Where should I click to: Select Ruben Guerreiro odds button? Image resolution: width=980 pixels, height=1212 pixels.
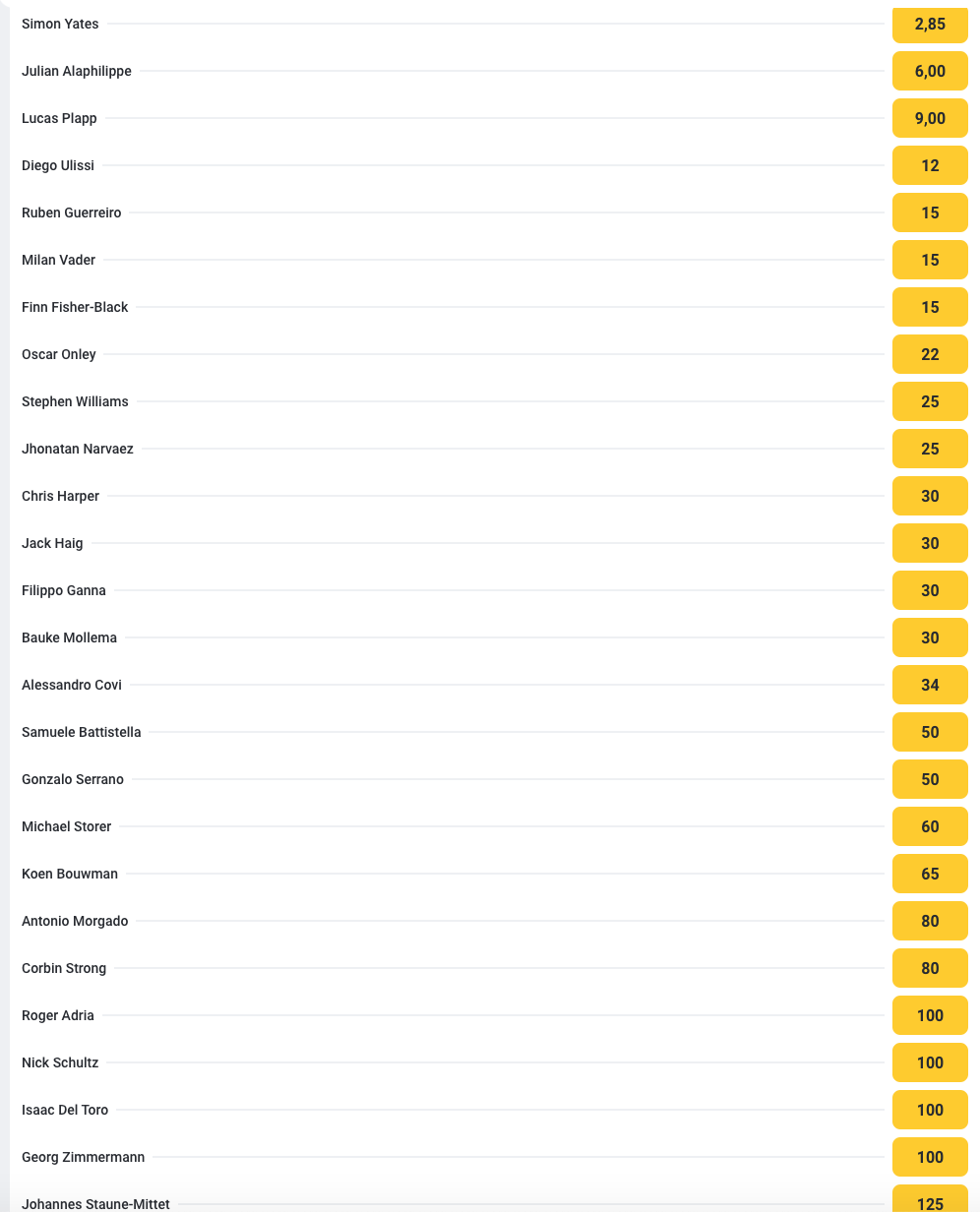pos(930,212)
